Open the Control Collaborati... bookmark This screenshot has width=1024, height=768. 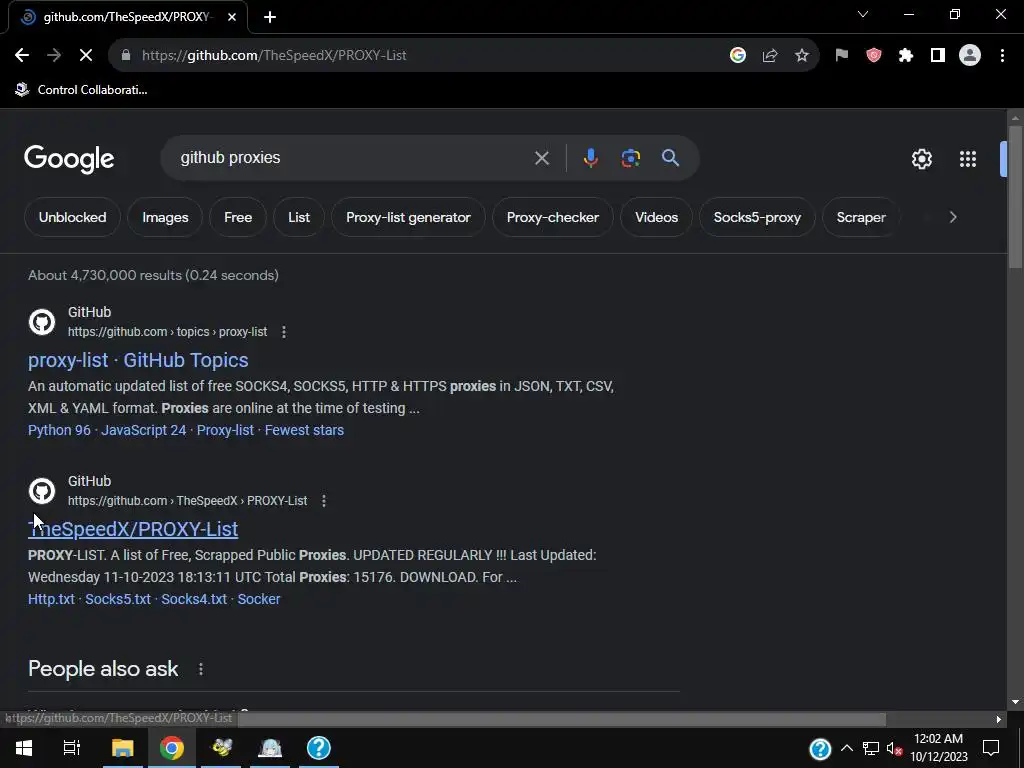(82, 90)
